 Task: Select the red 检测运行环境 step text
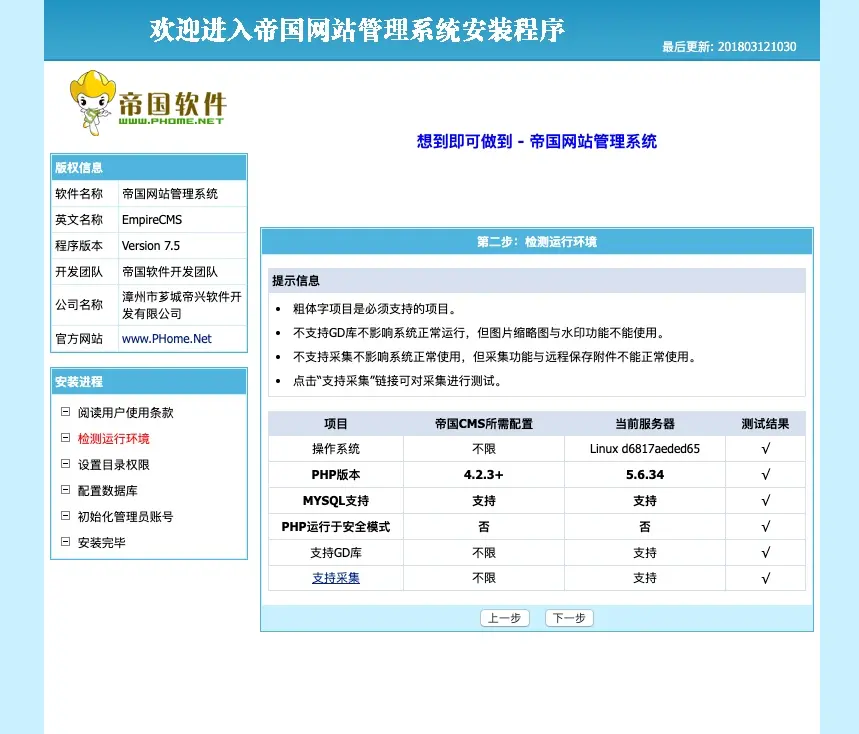113,438
